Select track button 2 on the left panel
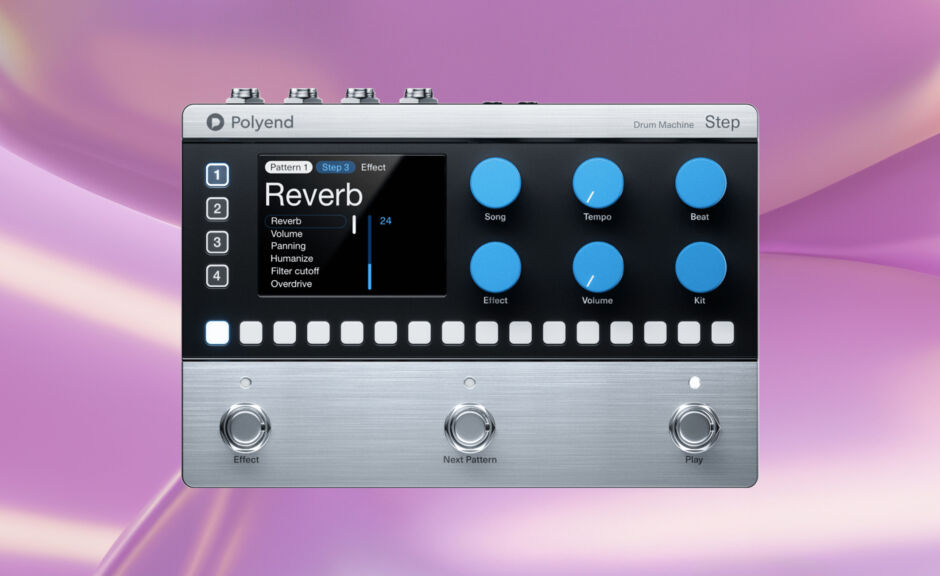The height and width of the screenshot is (576, 940). coord(216,207)
